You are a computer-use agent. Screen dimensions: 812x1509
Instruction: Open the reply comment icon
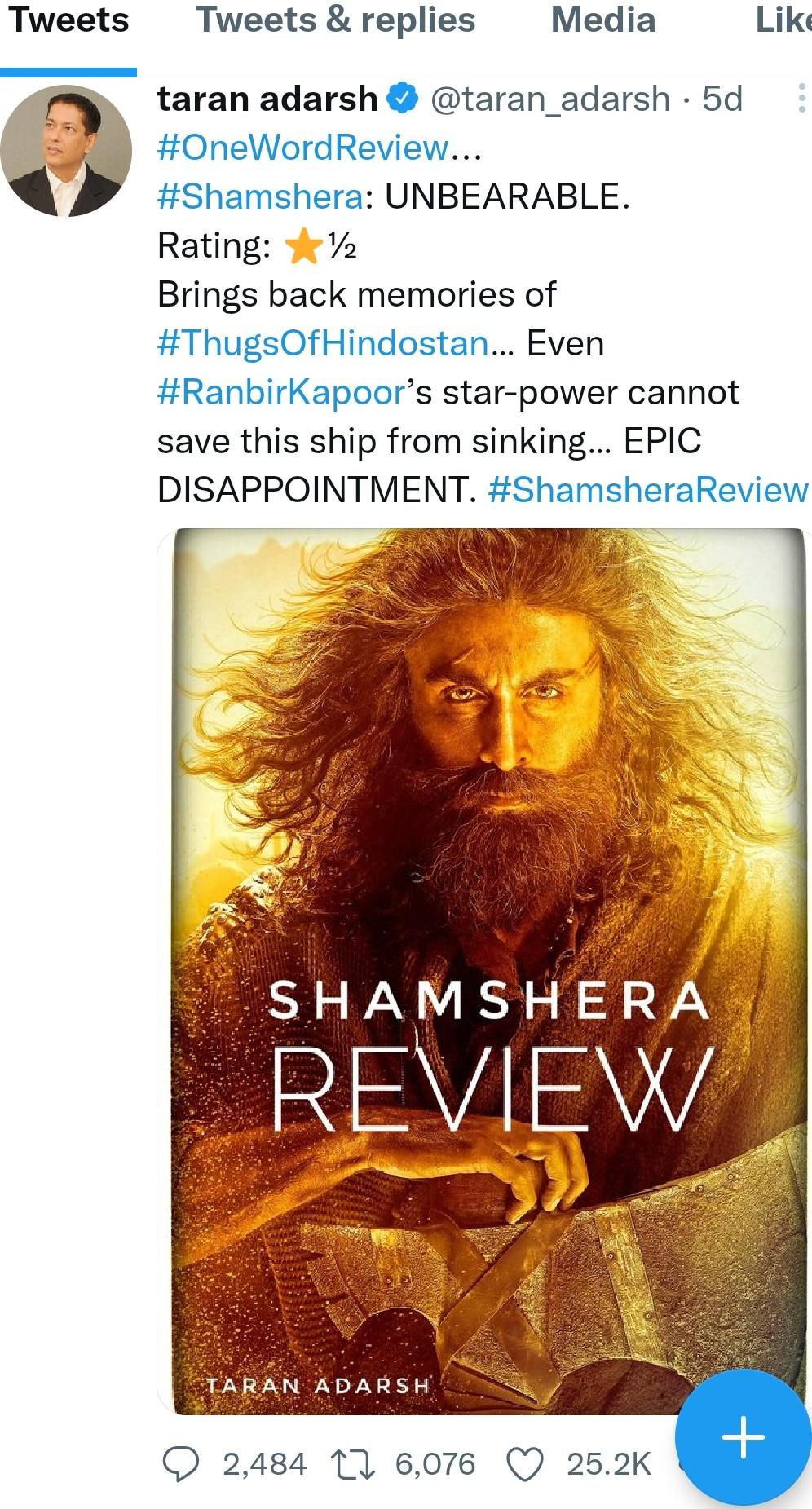tap(181, 1463)
